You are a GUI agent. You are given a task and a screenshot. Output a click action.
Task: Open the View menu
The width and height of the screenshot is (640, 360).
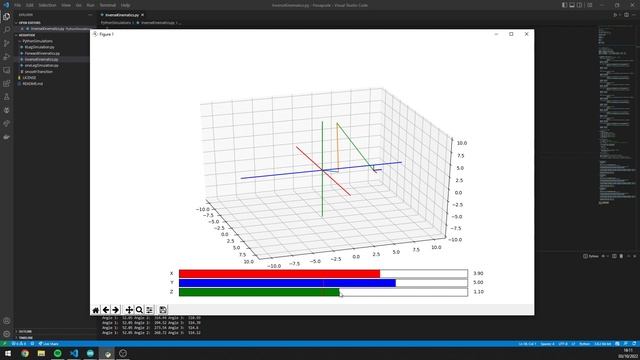[x=66, y=5]
